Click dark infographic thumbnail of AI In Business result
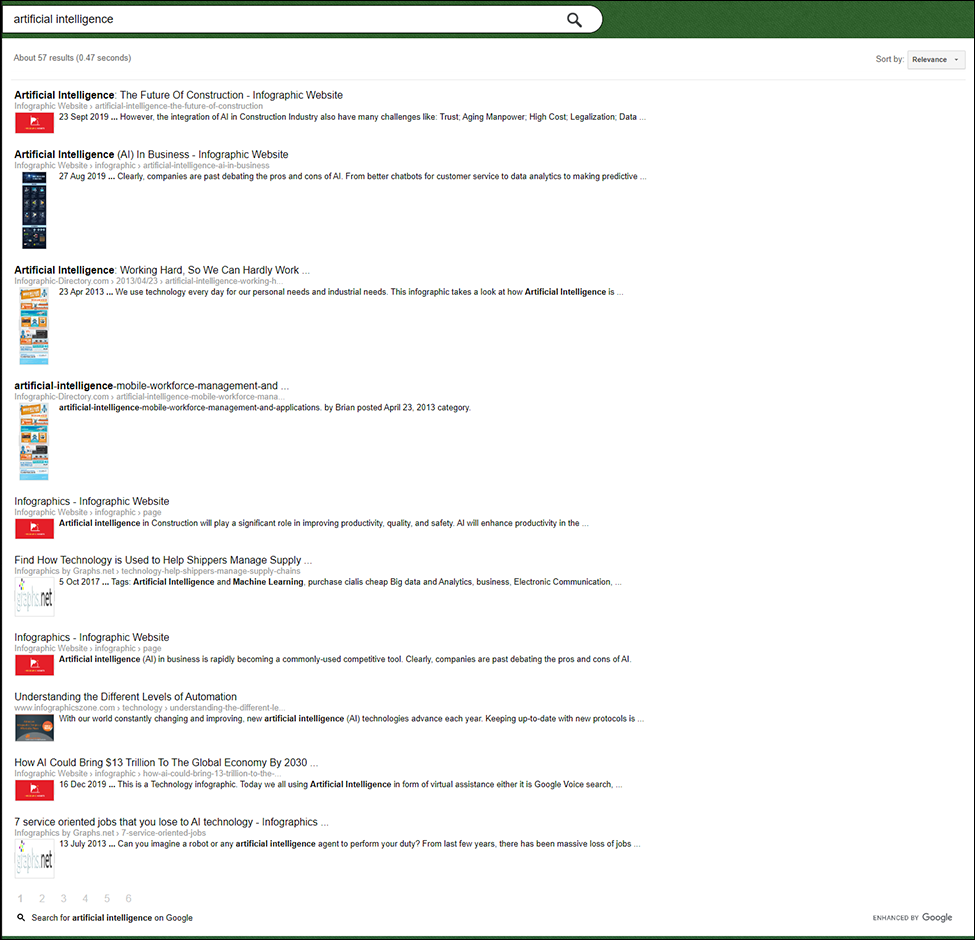 click(x=34, y=211)
